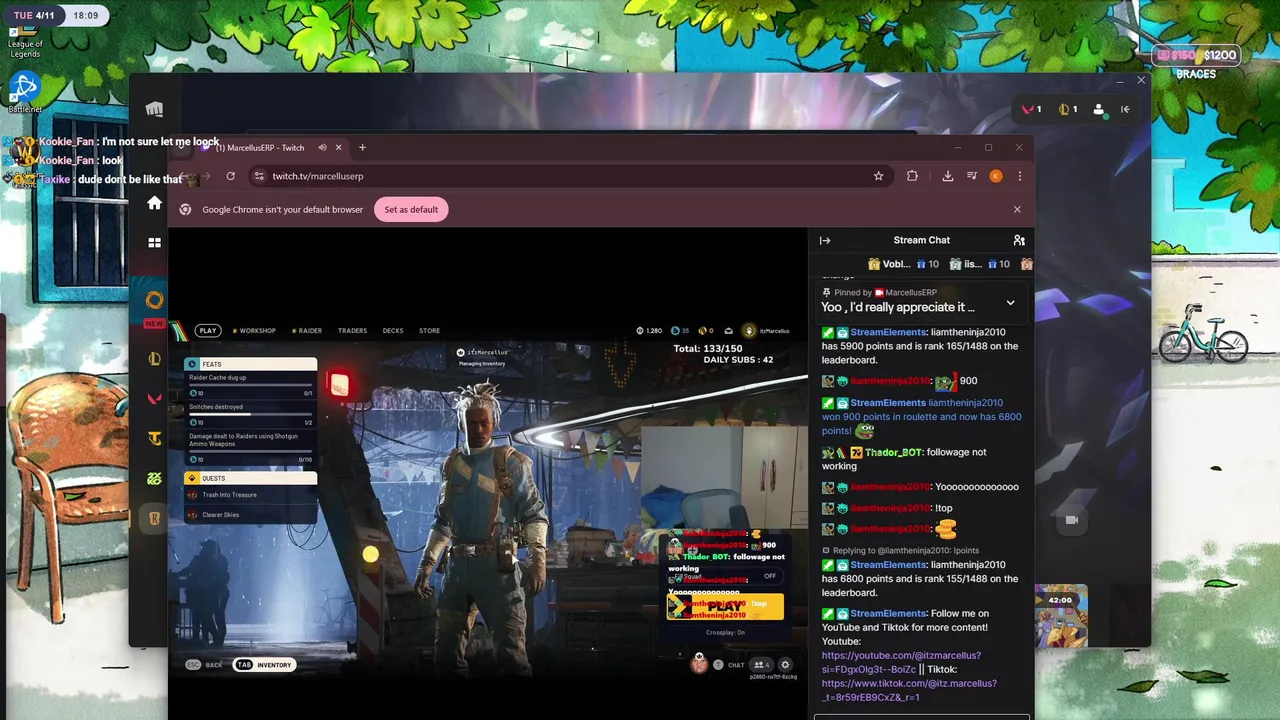Dismiss the default browser notification bar
The height and width of the screenshot is (720, 1280).
(x=1017, y=209)
